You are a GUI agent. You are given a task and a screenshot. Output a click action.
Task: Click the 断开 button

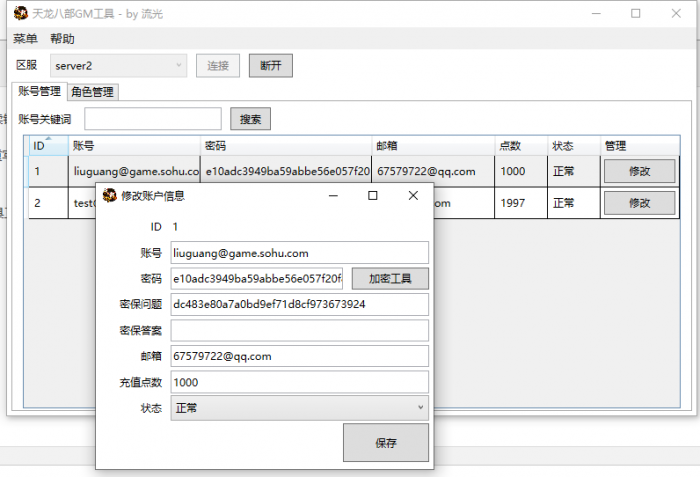pyautogui.click(x=271, y=66)
